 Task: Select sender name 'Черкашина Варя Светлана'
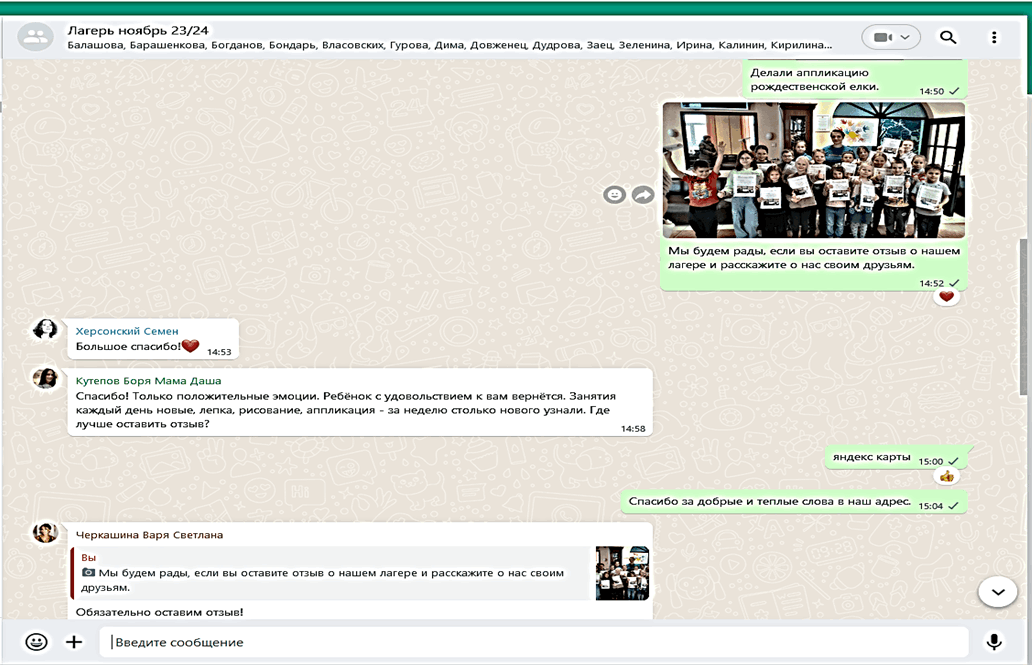(x=149, y=535)
